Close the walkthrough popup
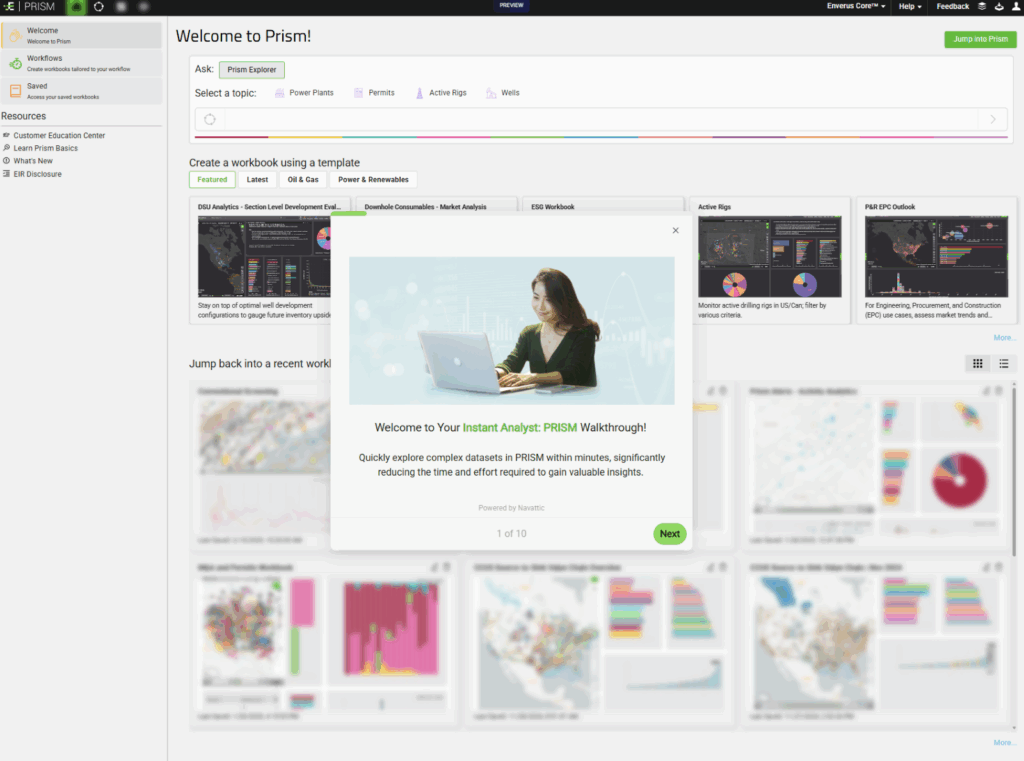 [675, 230]
